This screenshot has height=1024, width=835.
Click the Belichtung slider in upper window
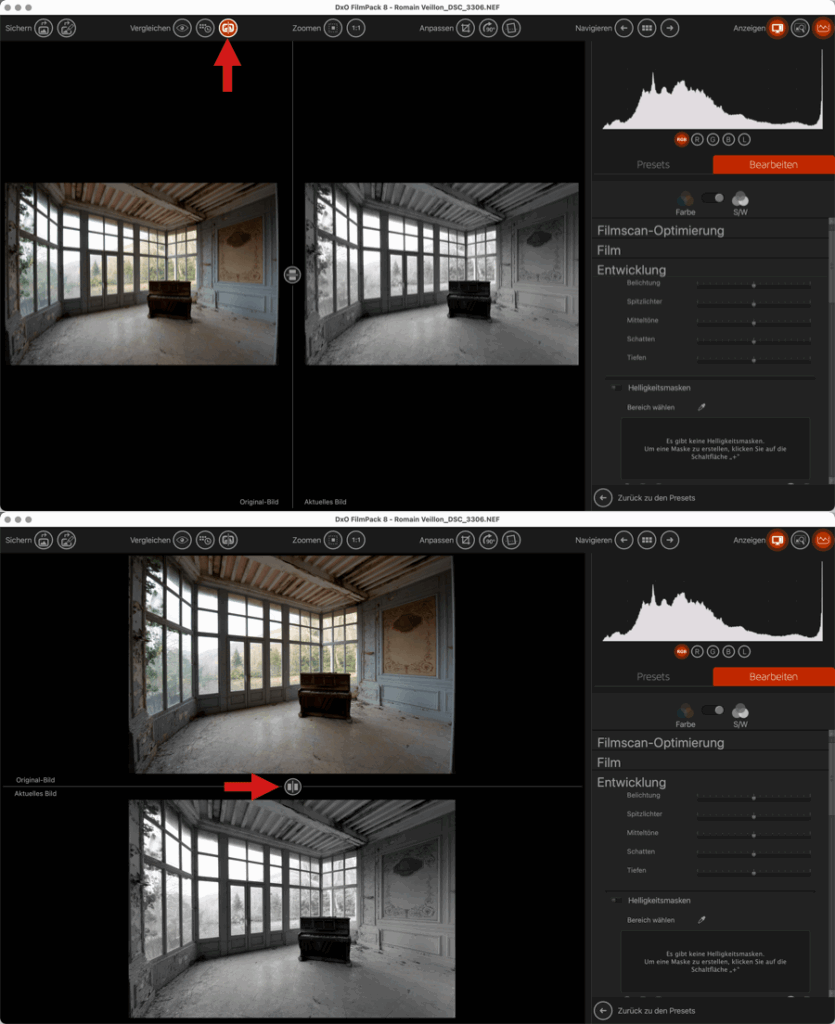coord(753,285)
